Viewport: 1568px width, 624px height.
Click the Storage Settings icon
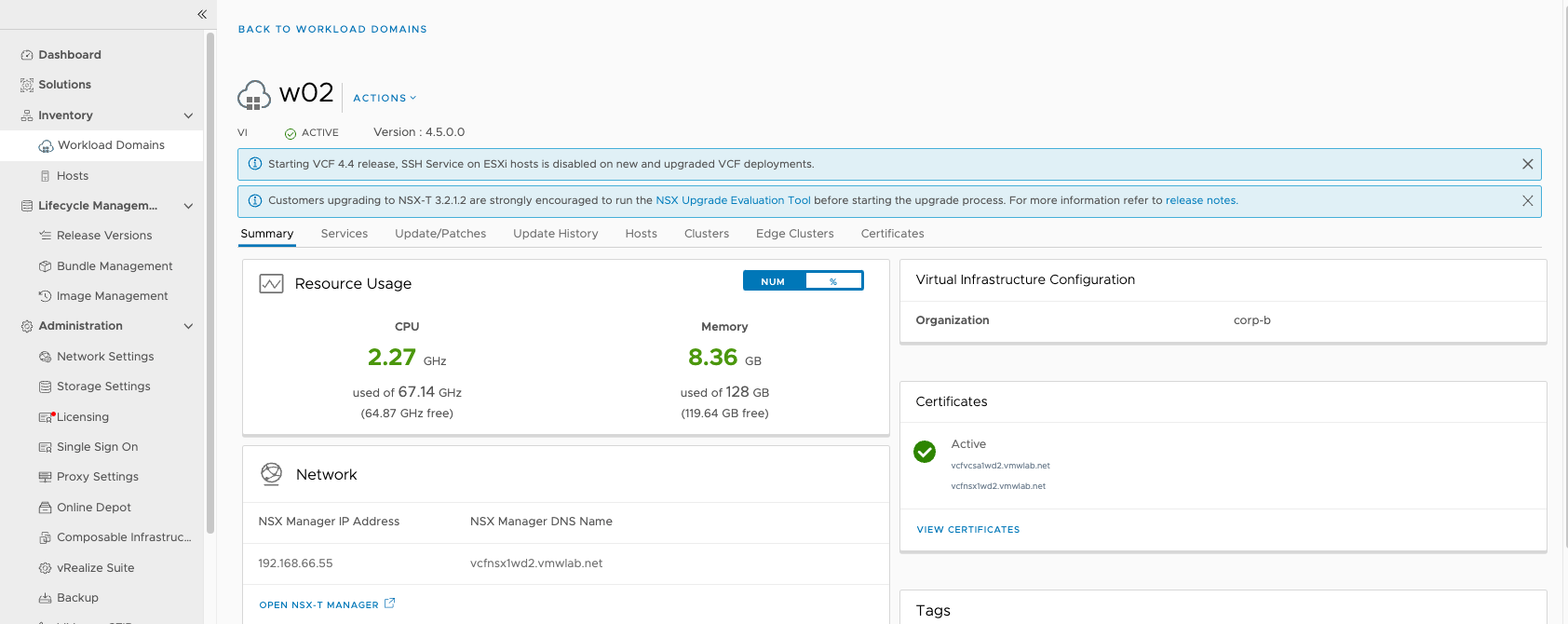tap(45, 387)
